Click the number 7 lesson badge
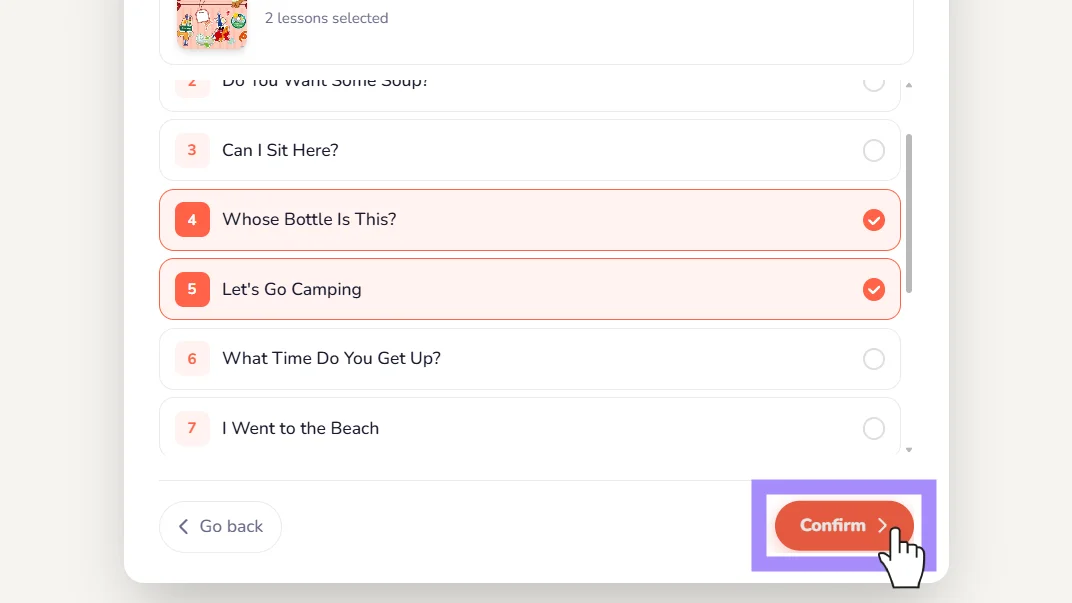Screen dimensions: 1072x603 click(x=192, y=428)
